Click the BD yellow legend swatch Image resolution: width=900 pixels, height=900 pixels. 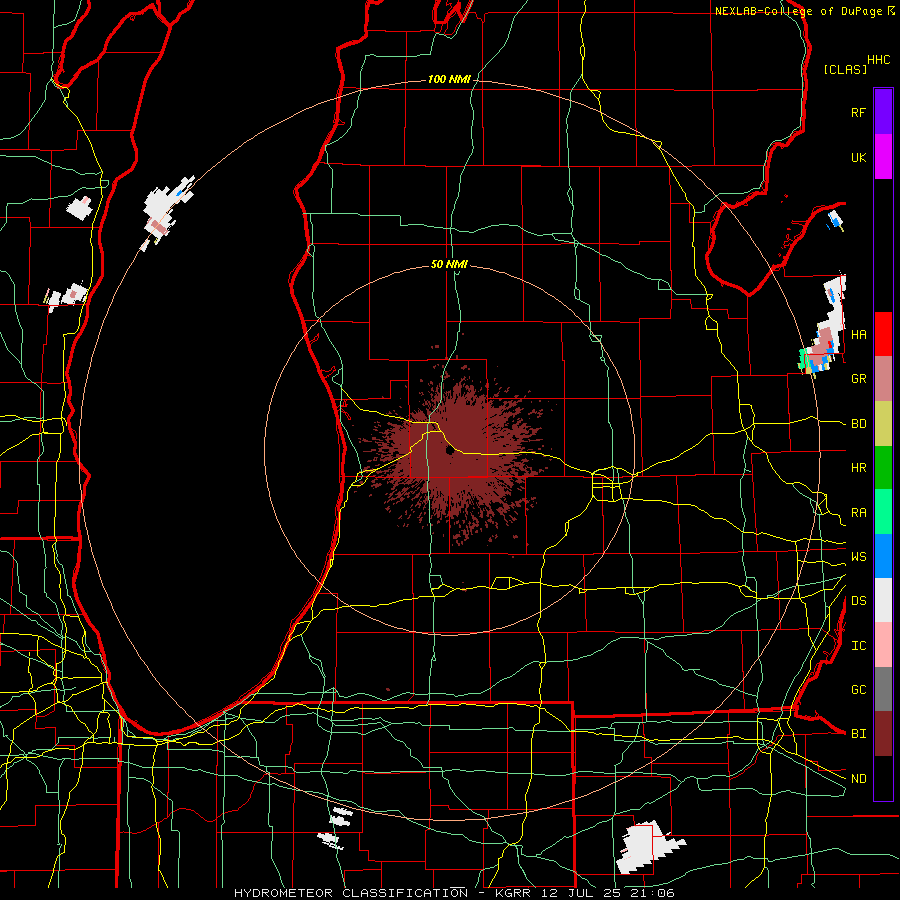883,423
